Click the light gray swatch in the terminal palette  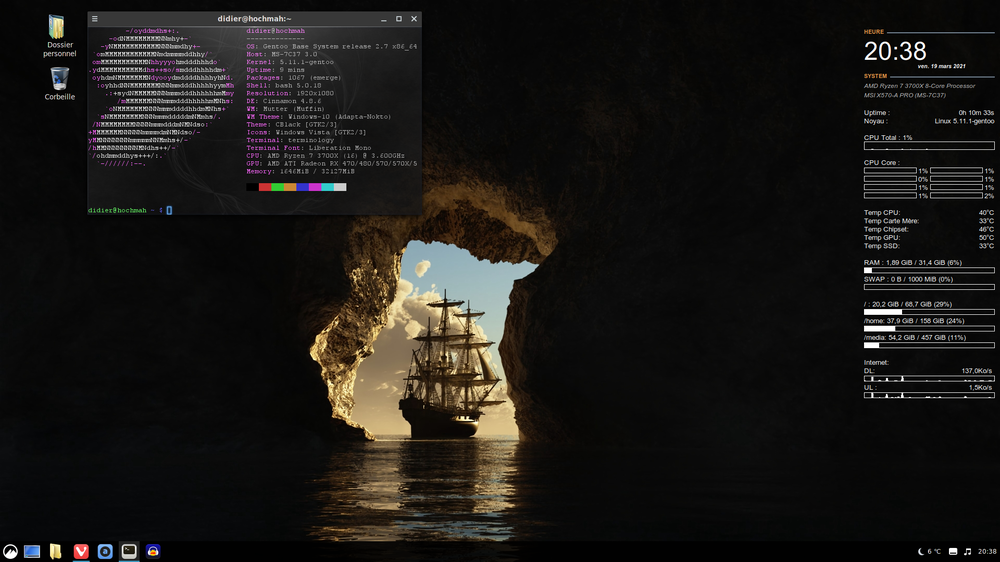(x=340, y=187)
